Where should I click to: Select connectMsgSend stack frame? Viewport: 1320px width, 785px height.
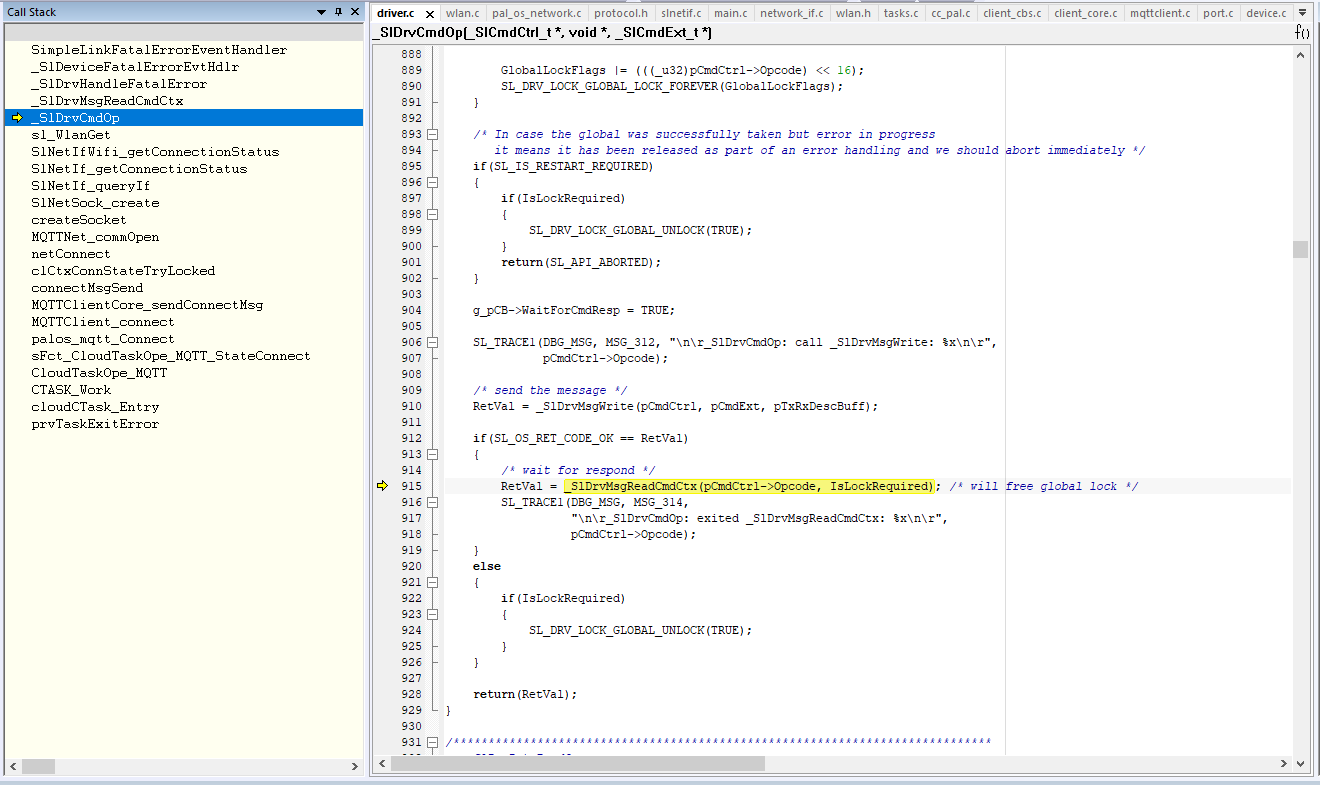(x=87, y=288)
